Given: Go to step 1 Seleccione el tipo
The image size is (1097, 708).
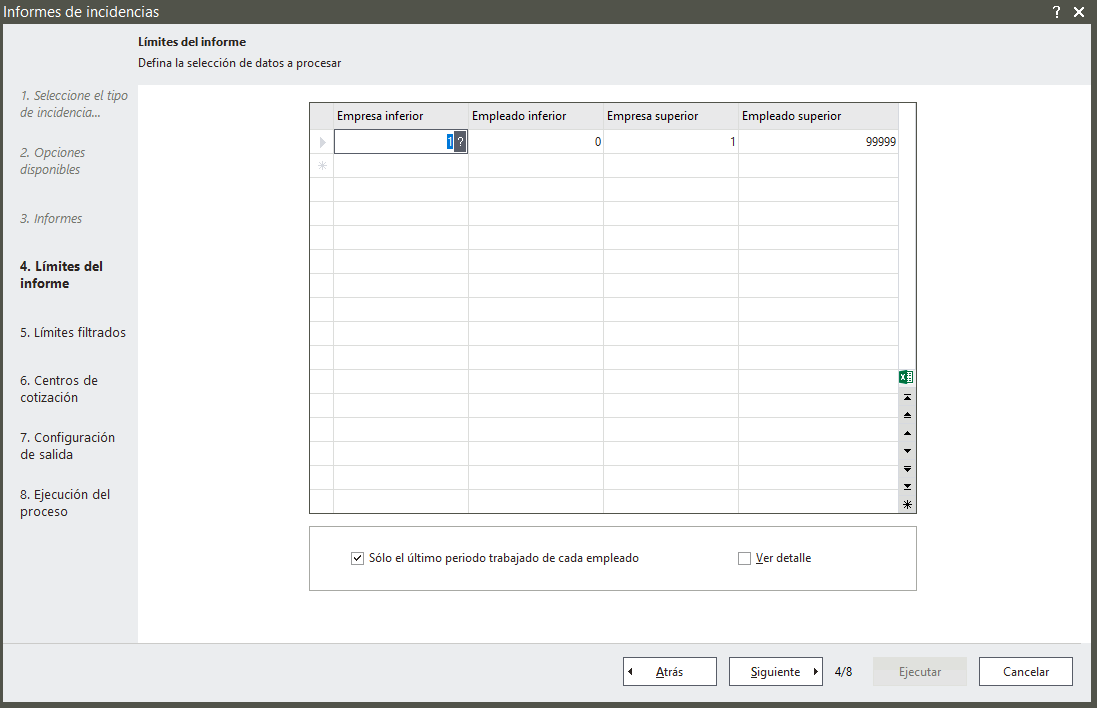Looking at the screenshot, I should 73,104.
